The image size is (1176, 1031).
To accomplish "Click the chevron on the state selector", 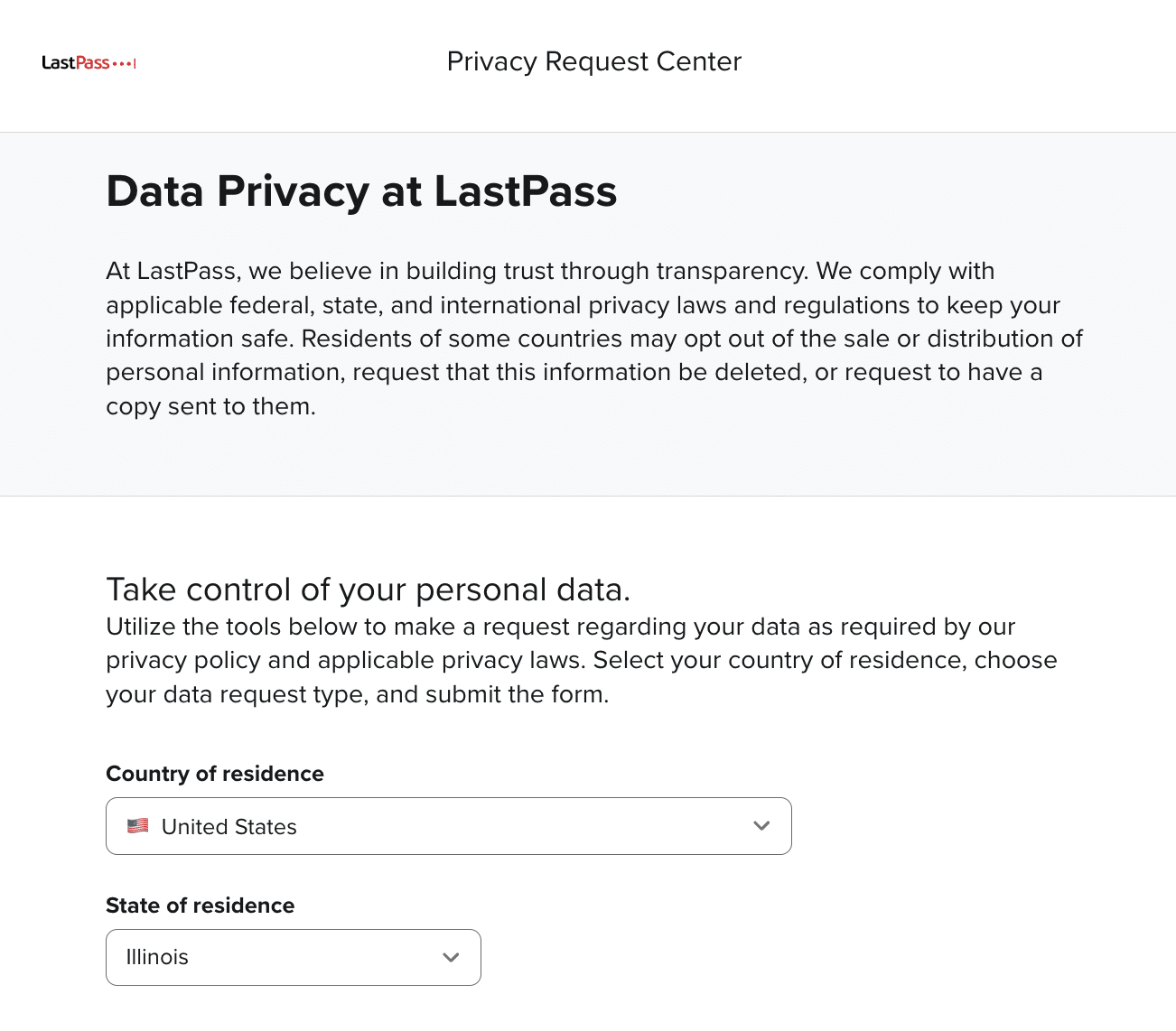I will (x=451, y=957).
